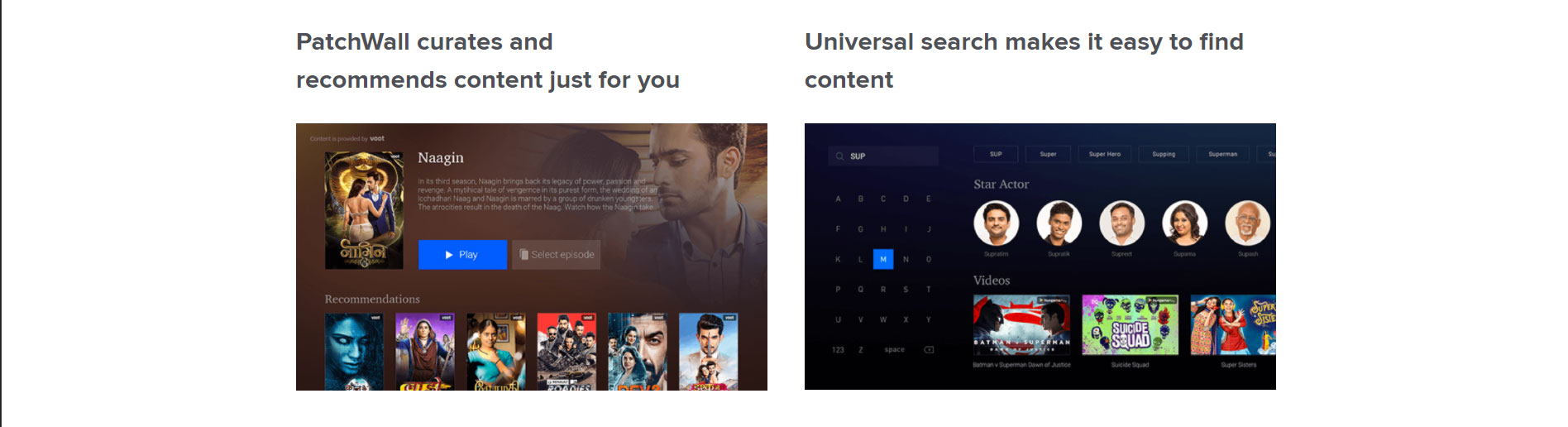Image resolution: width=1568 pixels, height=427 pixels.
Task: Open the Supreet actor avatar
Action: 1121,223
